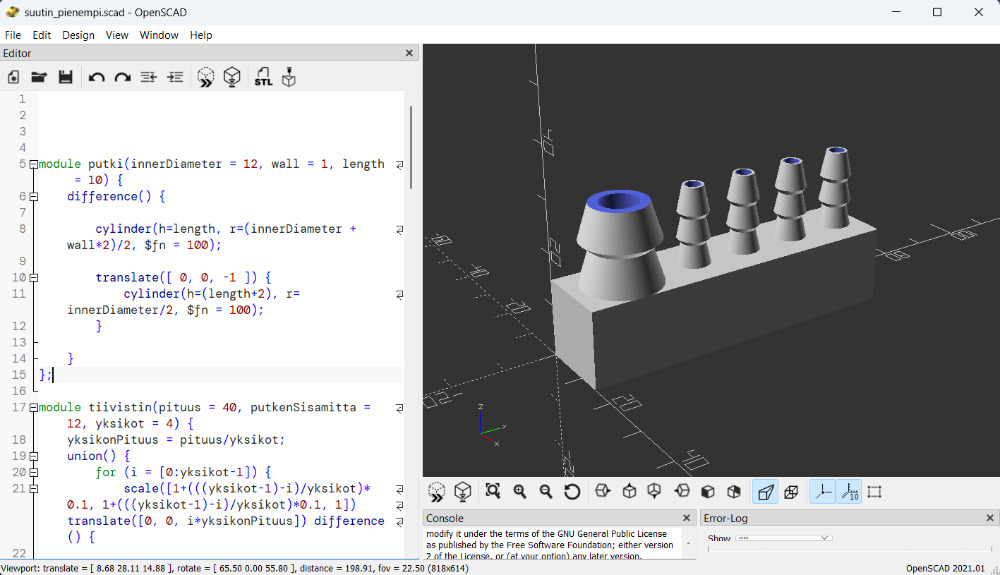Unindent the selected code lines
1000x575 pixels.
tap(149, 77)
